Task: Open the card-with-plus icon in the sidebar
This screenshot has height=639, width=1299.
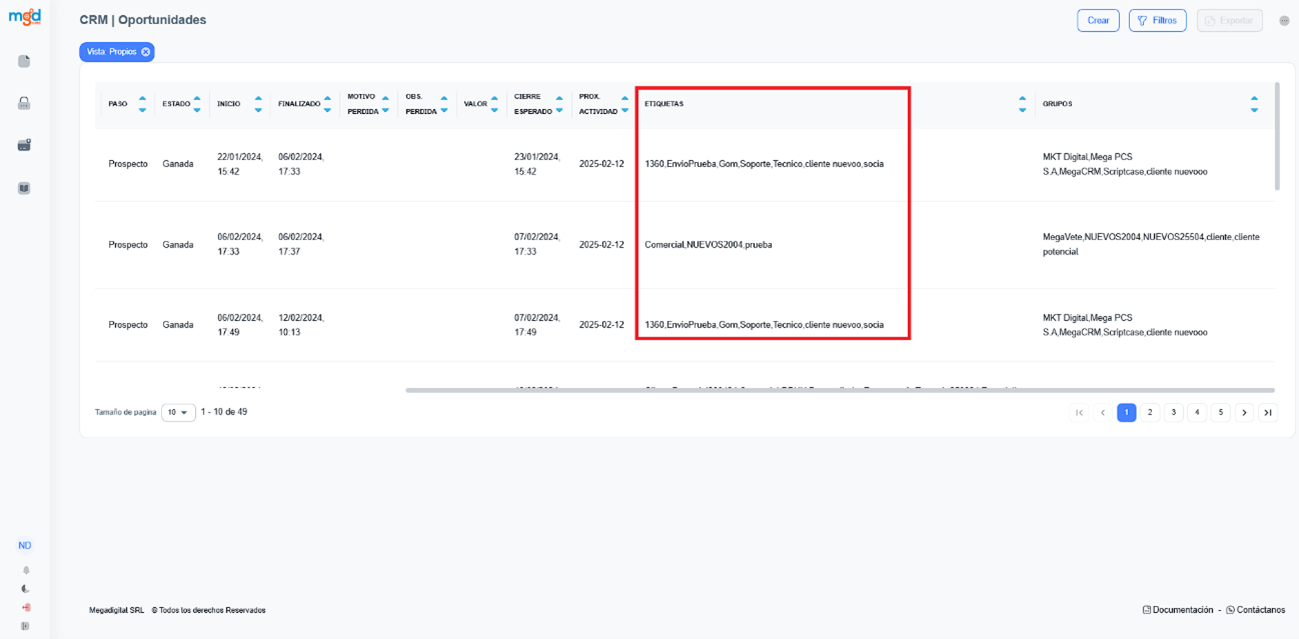Action: tap(24, 145)
